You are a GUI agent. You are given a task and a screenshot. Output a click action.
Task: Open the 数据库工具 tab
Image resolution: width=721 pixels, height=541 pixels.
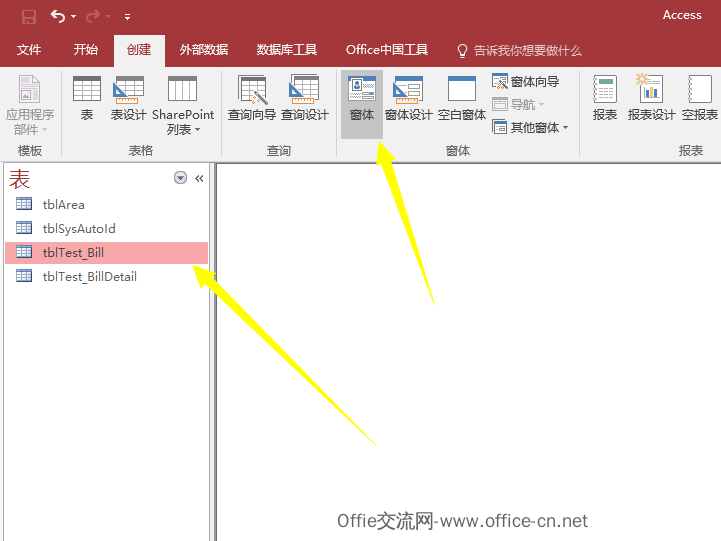point(286,50)
